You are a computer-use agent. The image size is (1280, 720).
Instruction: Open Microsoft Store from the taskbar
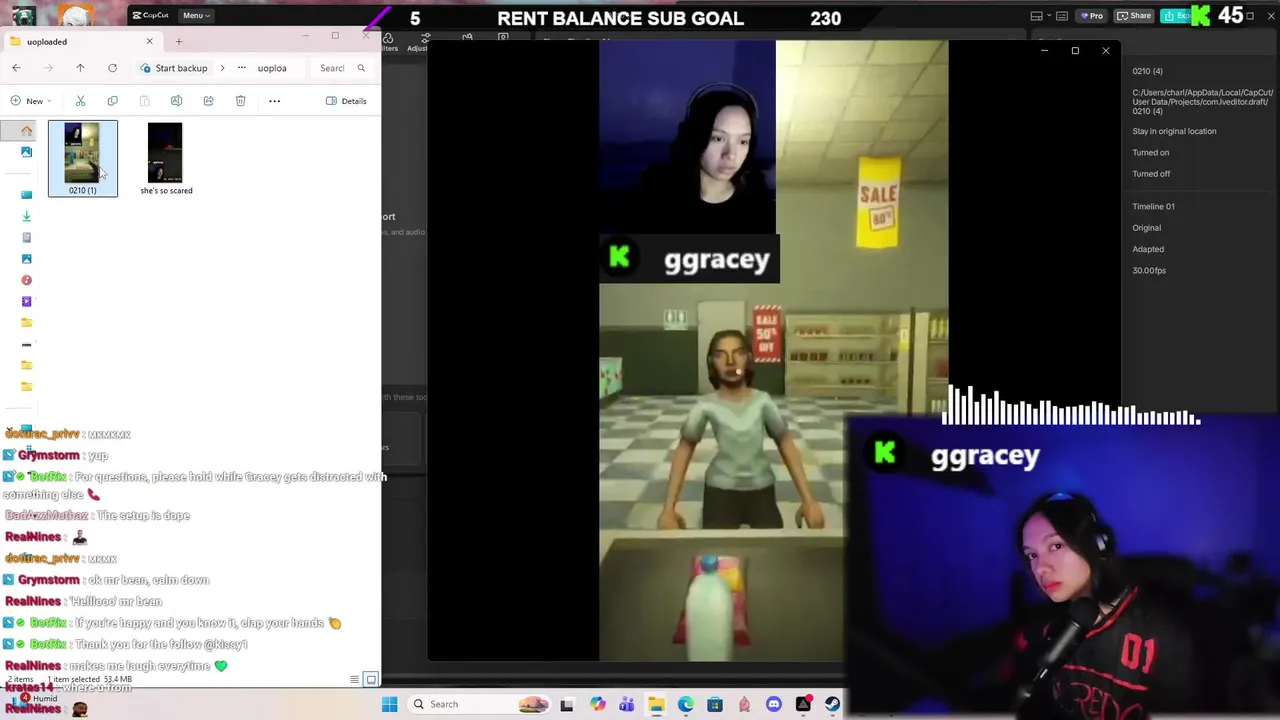[x=715, y=704]
